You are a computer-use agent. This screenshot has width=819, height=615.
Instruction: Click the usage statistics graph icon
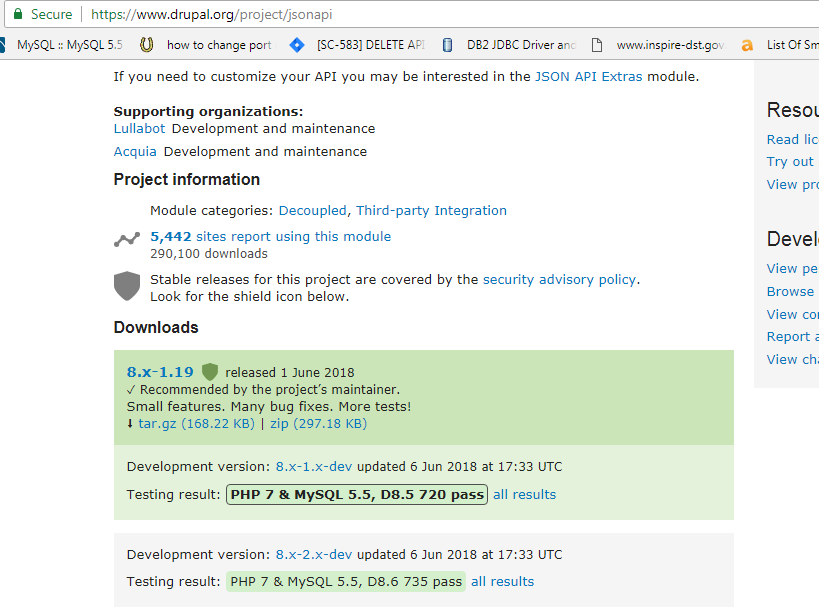click(127, 239)
